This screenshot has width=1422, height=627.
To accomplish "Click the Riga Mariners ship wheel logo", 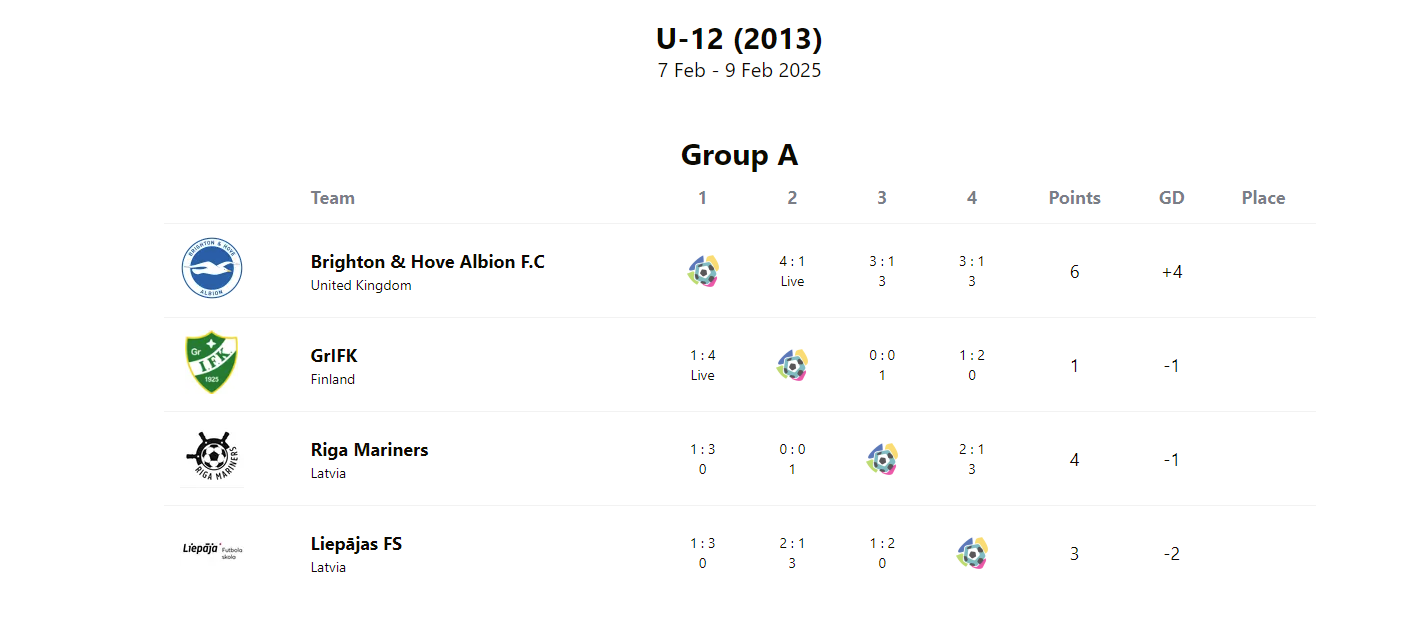I will [x=212, y=458].
